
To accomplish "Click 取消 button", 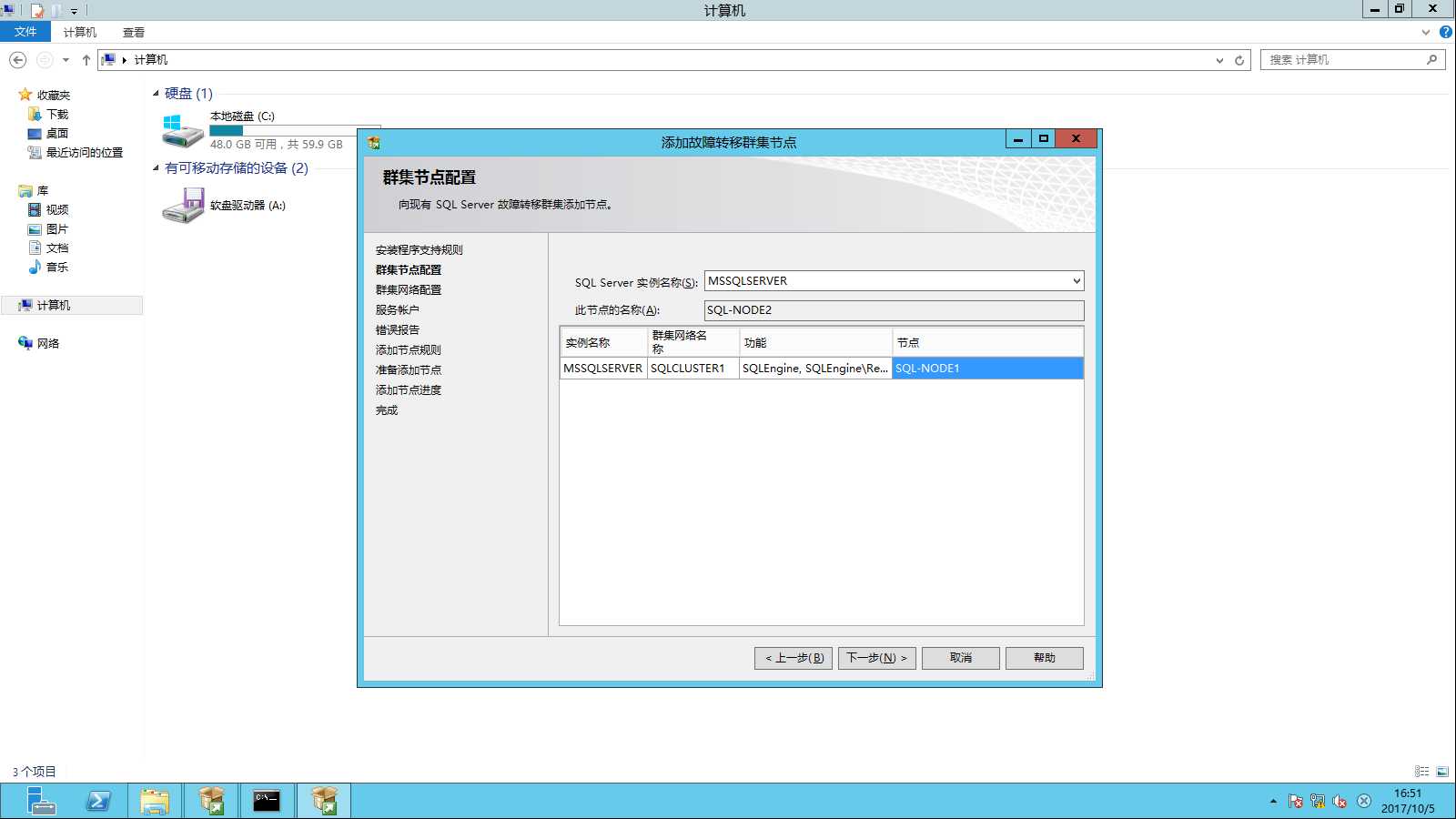I will [x=961, y=658].
